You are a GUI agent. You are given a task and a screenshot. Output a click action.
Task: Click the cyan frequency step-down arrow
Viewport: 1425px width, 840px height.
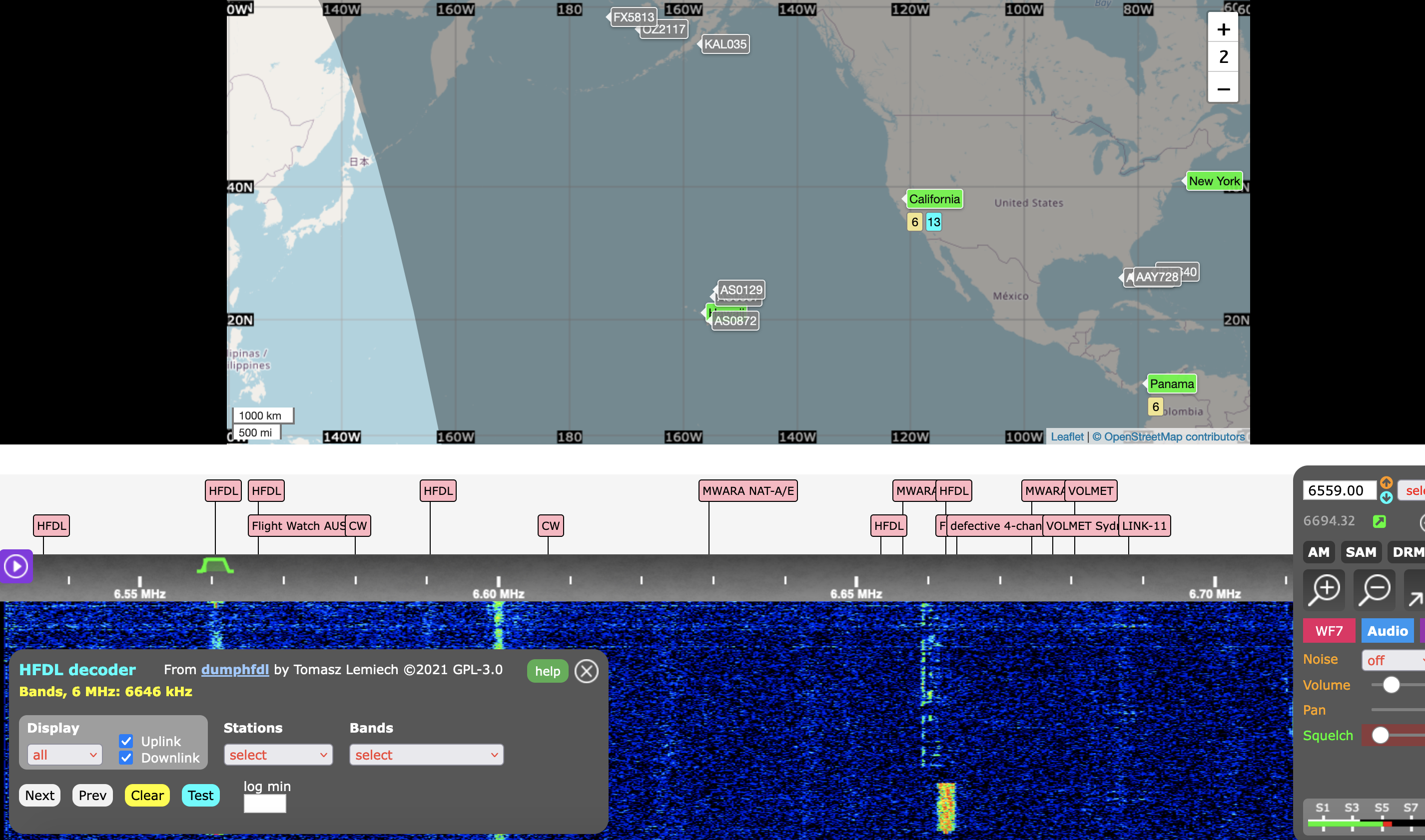[1386, 497]
